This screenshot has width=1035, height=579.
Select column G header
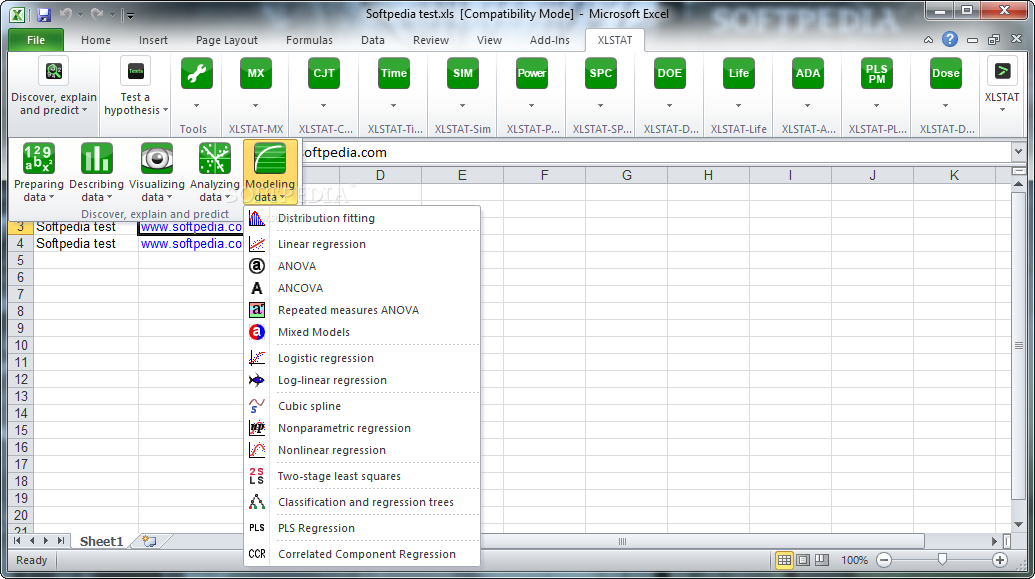click(626, 175)
